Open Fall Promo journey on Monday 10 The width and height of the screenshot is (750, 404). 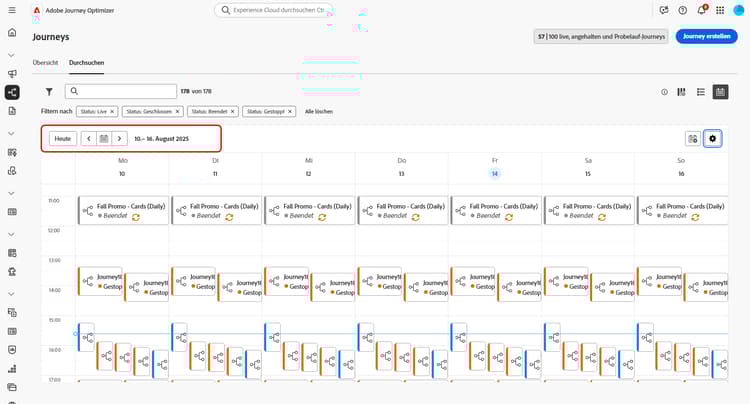pyautogui.click(x=123, y=210)
